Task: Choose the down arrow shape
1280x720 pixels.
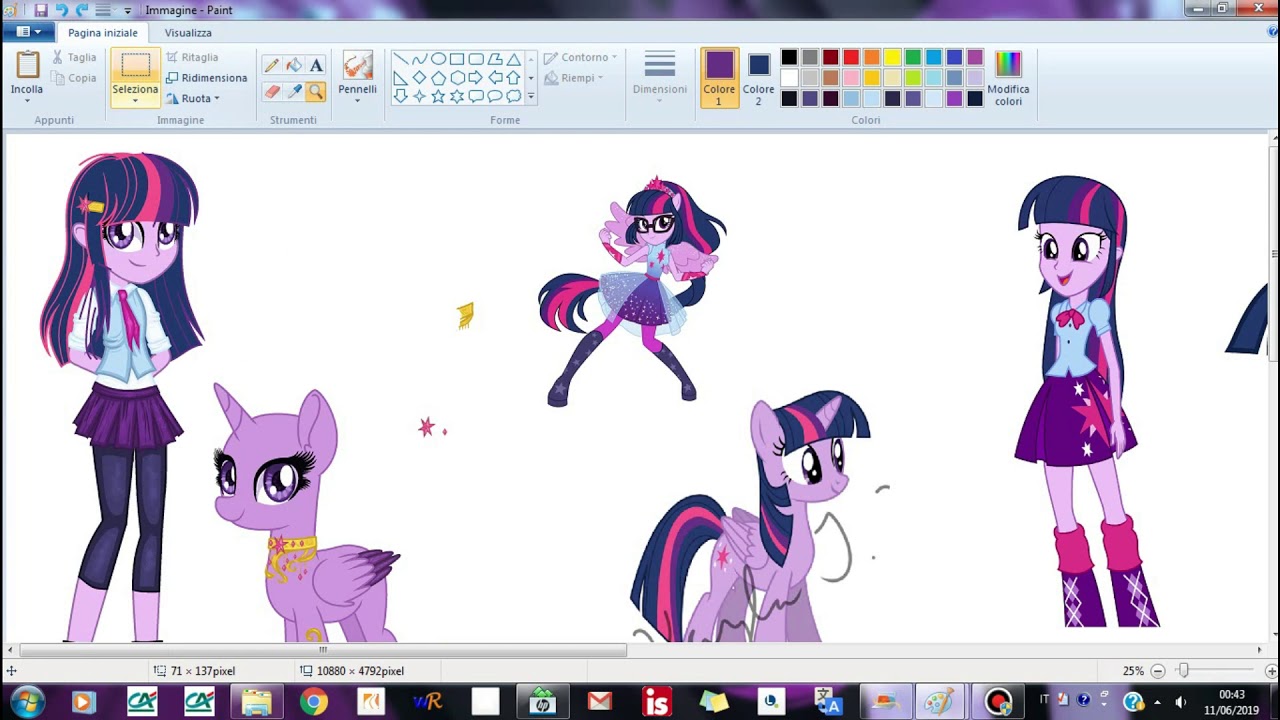Action: 400,96
